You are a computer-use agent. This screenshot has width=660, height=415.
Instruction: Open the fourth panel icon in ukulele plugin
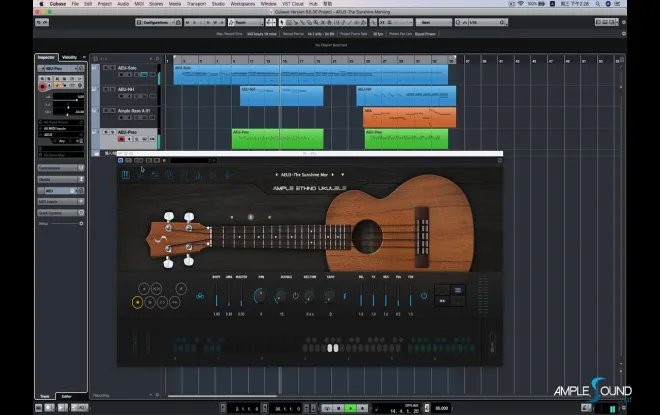[x=169, y=175]
